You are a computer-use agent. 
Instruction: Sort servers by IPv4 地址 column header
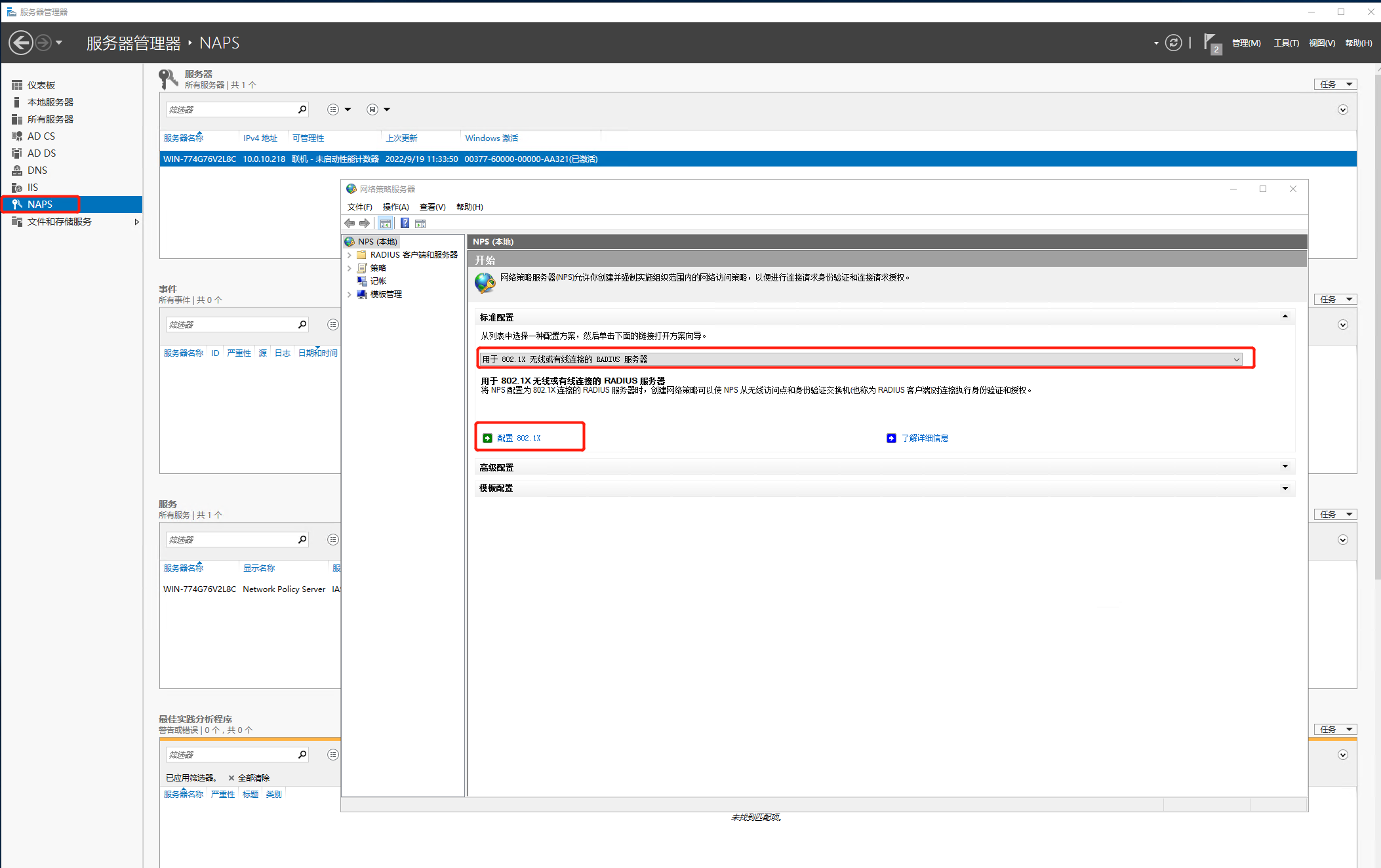[x=260, y=138]
